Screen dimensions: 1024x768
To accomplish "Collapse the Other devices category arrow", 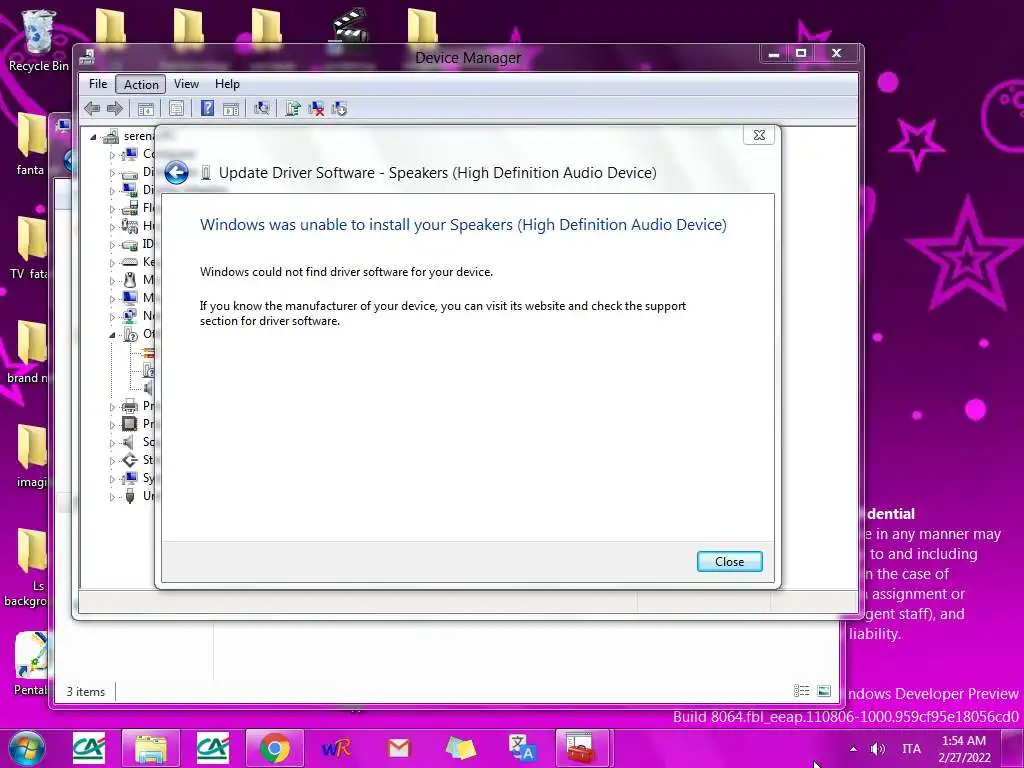I will [x=112, y=335].
